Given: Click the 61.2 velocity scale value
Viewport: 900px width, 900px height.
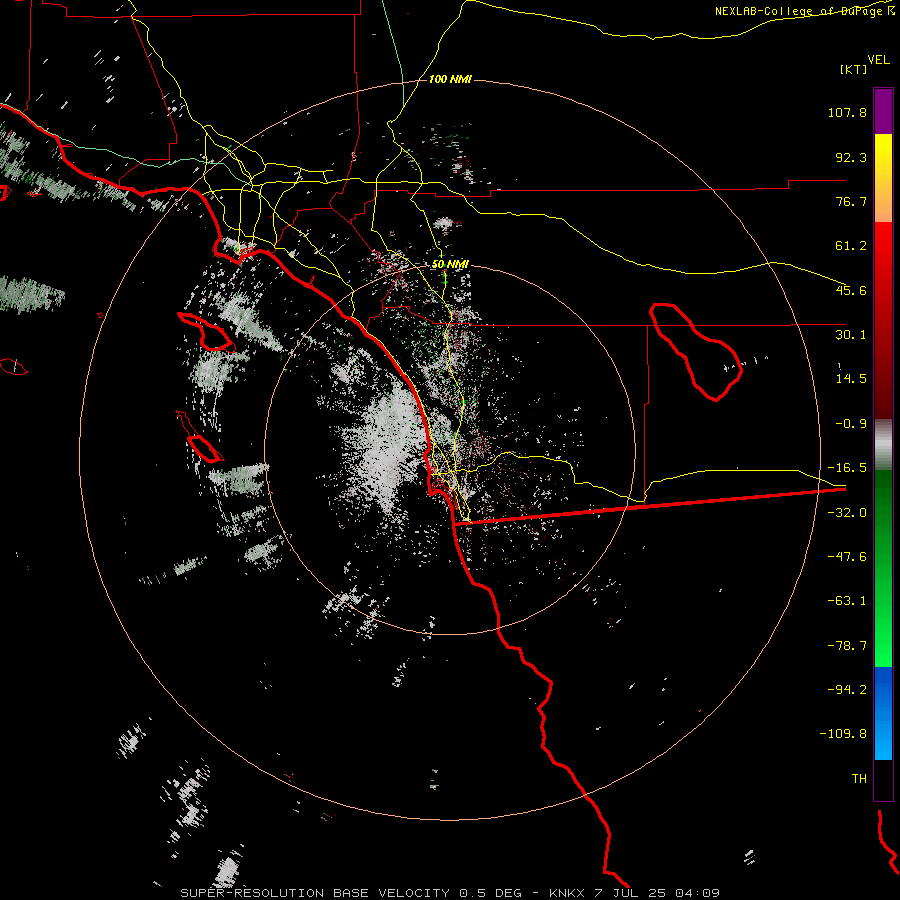Looking at the screenshot, I should point(851,246).
